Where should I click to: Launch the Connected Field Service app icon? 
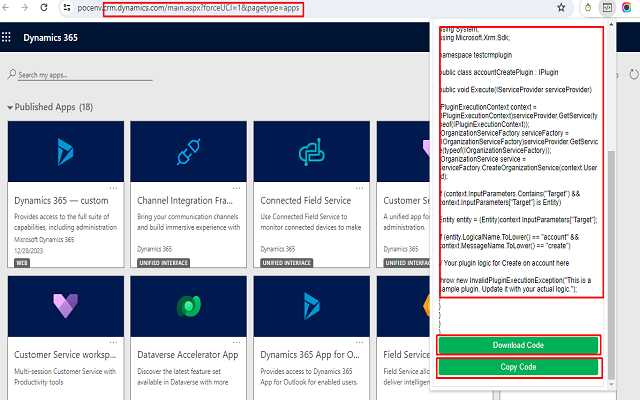click(312, 152)
